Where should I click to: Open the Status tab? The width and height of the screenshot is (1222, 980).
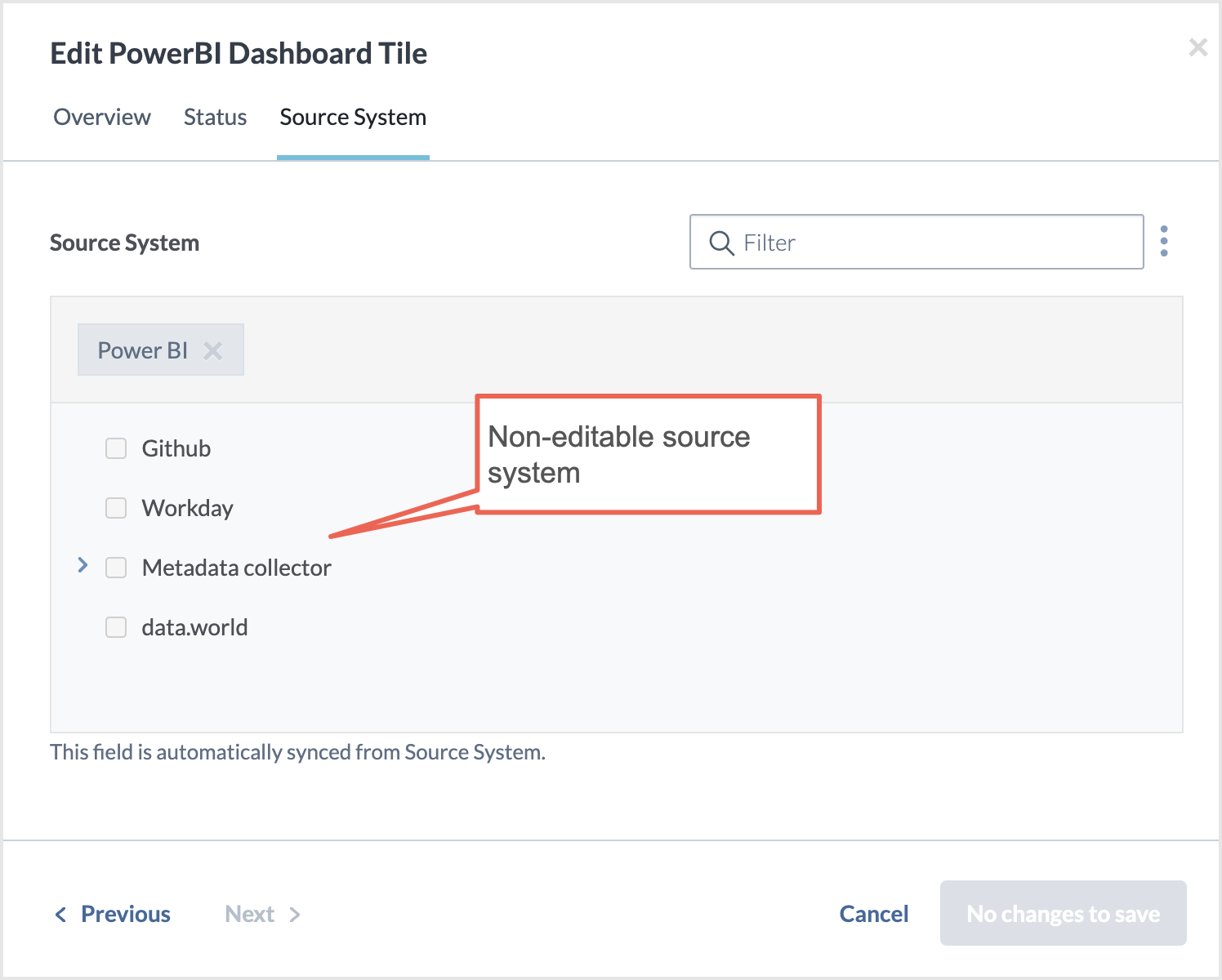[x=215, y=118]
